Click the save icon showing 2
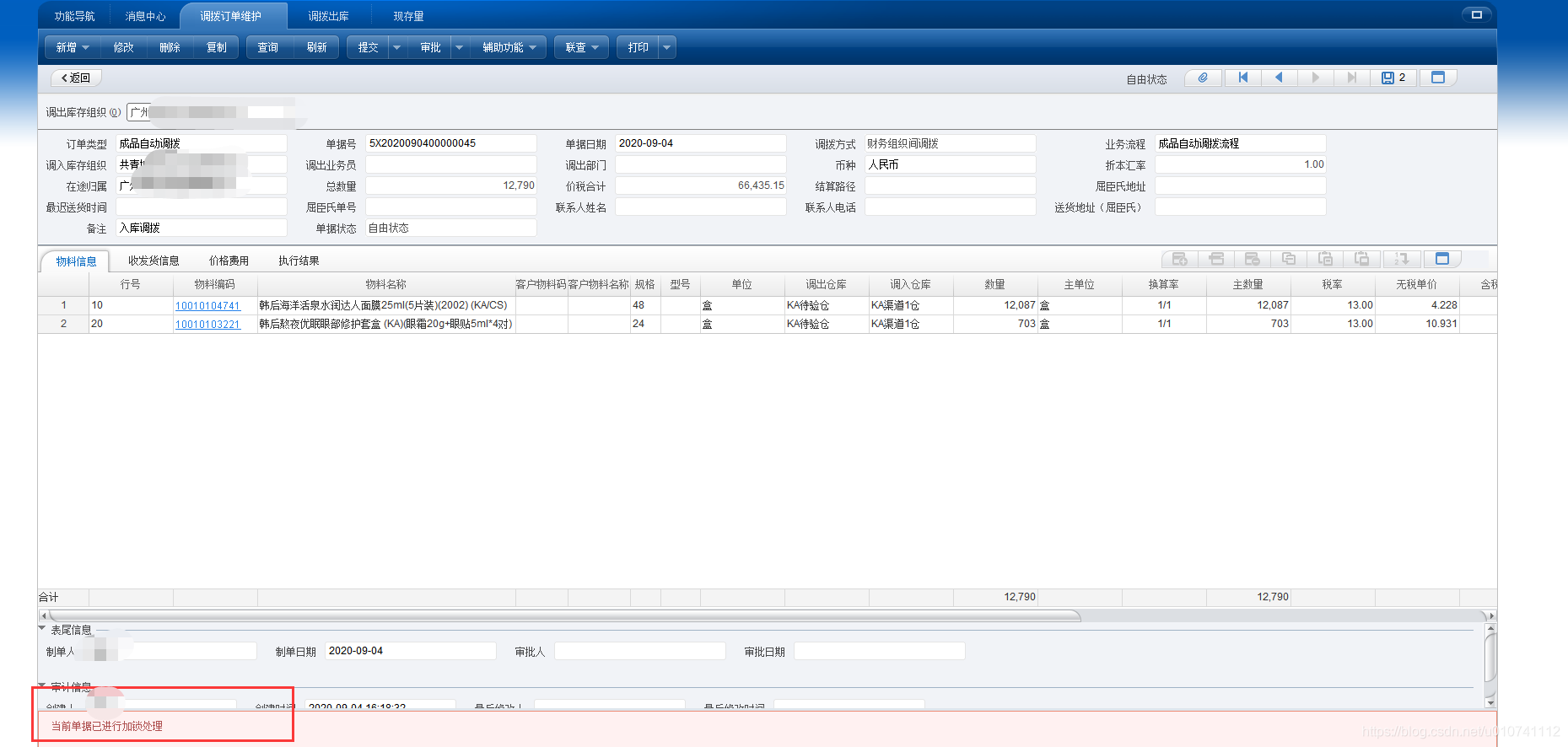This screenshot has height=747, width=1568. pyautogui.click(x=1393, y=78)
